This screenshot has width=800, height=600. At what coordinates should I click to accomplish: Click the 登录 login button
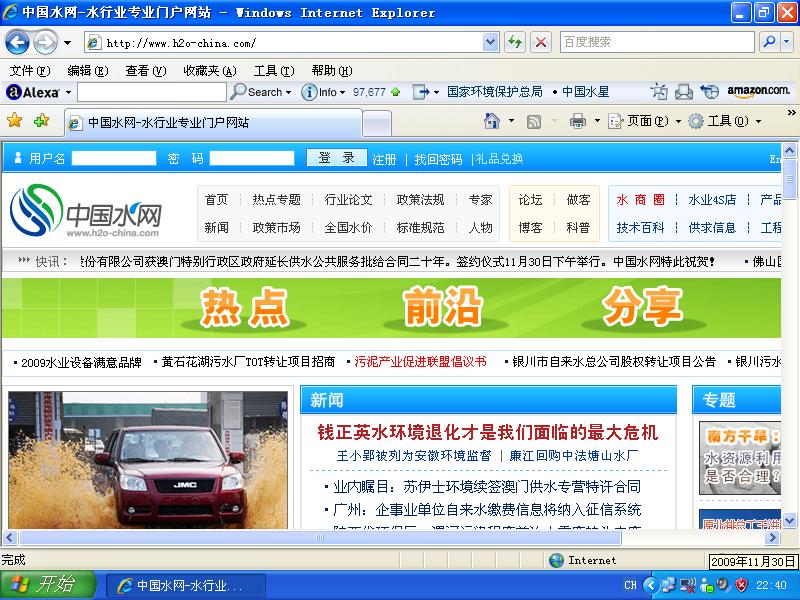pyautogui.click(x=337, y=158)
